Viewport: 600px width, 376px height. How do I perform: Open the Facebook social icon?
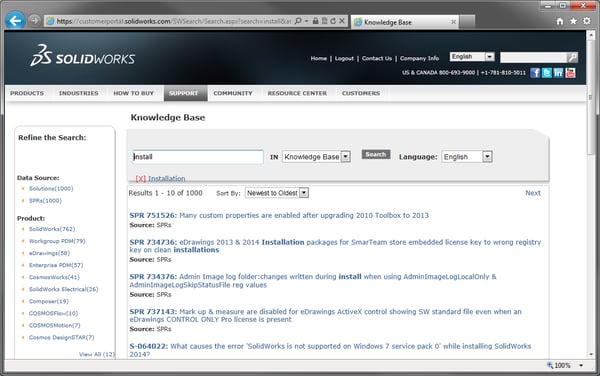pos(535,73)
